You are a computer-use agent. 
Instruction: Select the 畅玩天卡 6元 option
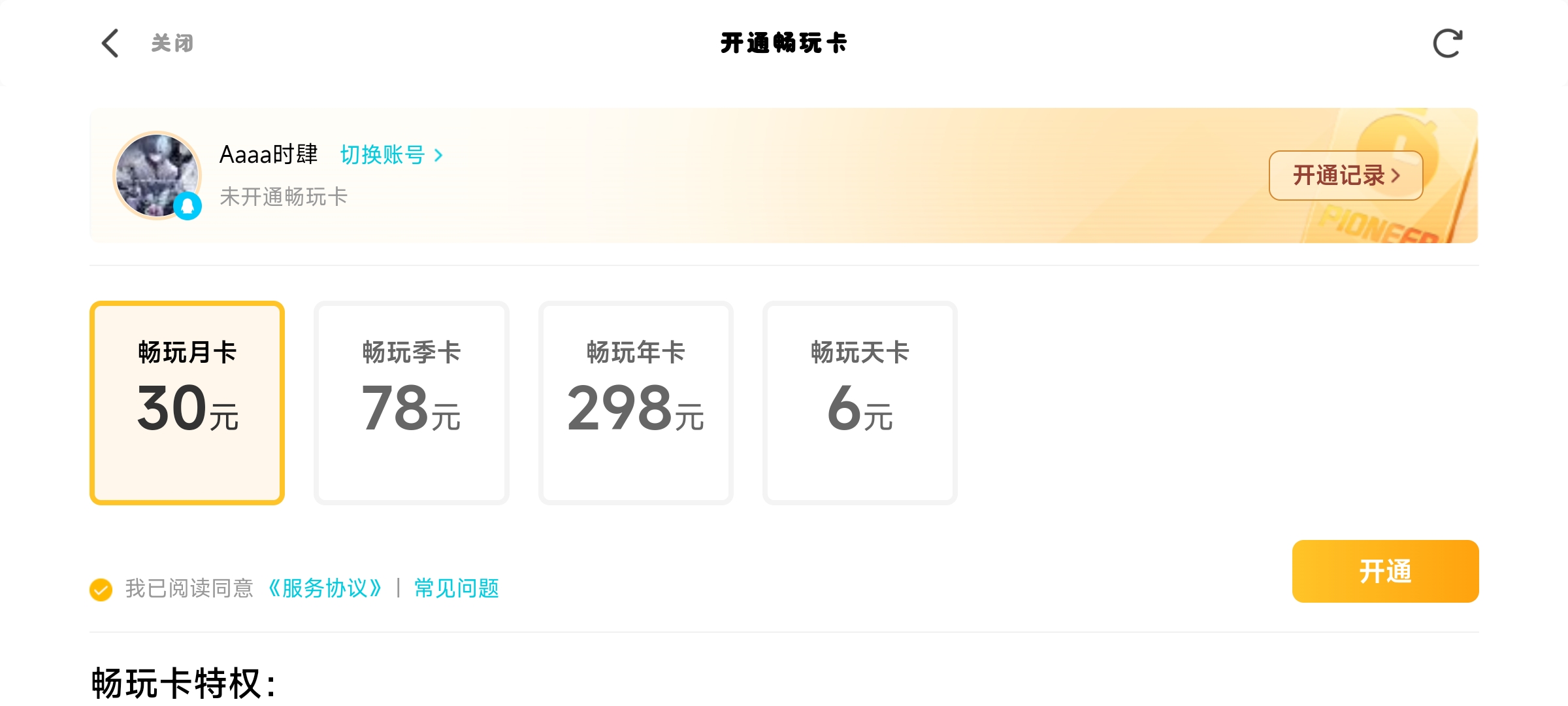point(860,403)
